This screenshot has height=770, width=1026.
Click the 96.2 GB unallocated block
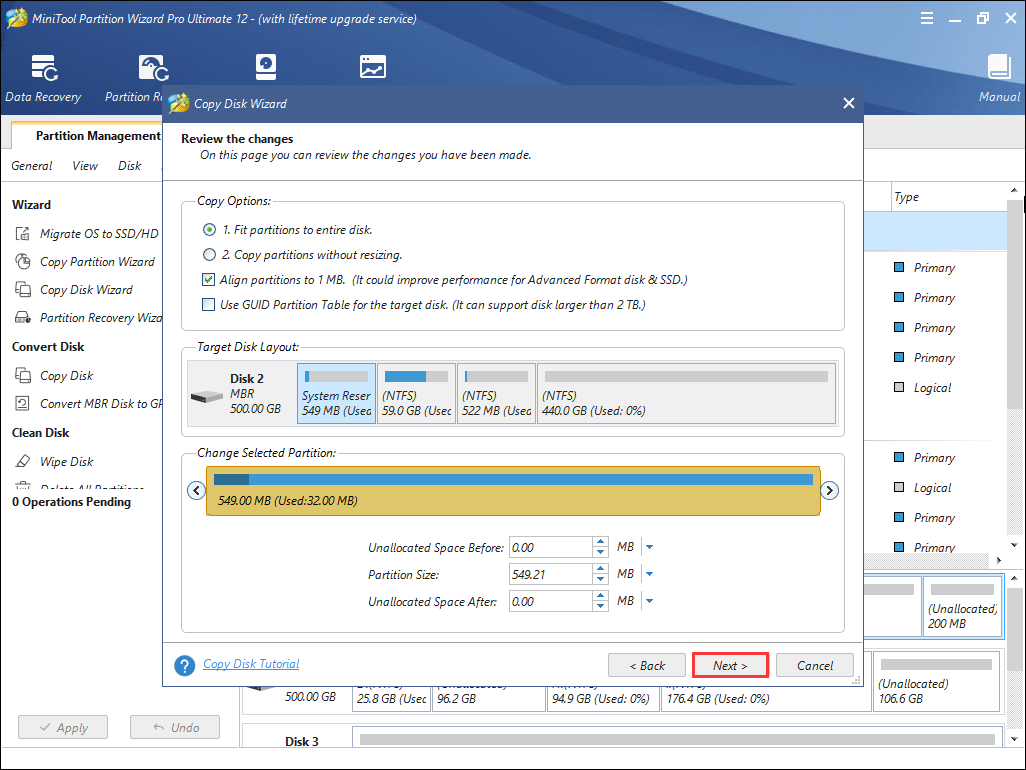[x=488, y=697]
